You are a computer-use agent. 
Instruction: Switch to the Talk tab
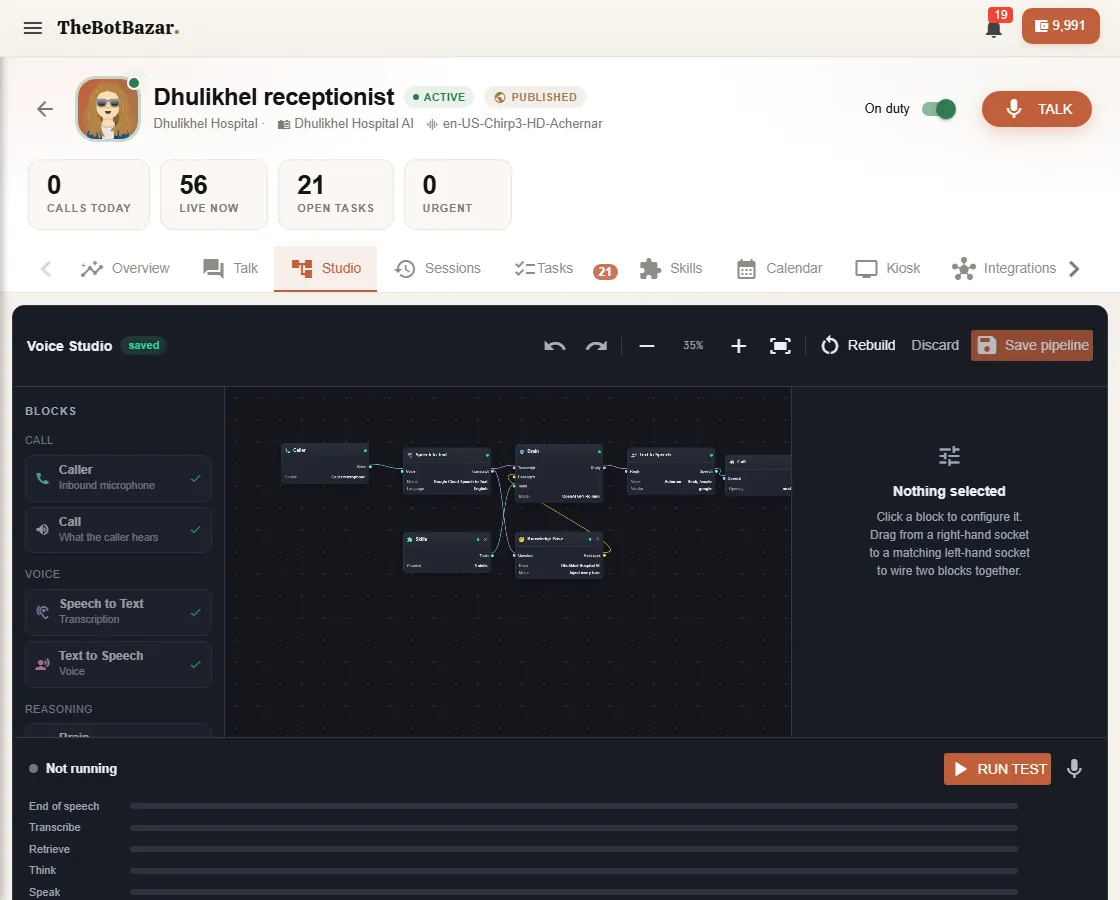(230, 269)
